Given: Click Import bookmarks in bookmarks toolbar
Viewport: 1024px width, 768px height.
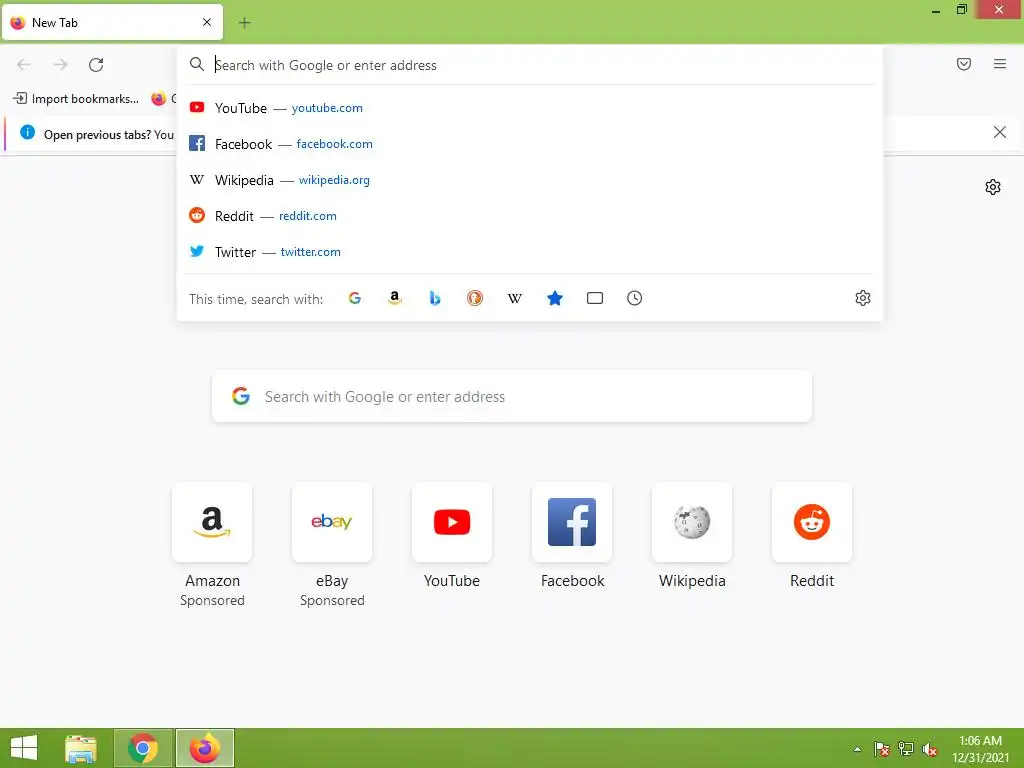Looking at the screenshot, I should (x=76, y=99).
